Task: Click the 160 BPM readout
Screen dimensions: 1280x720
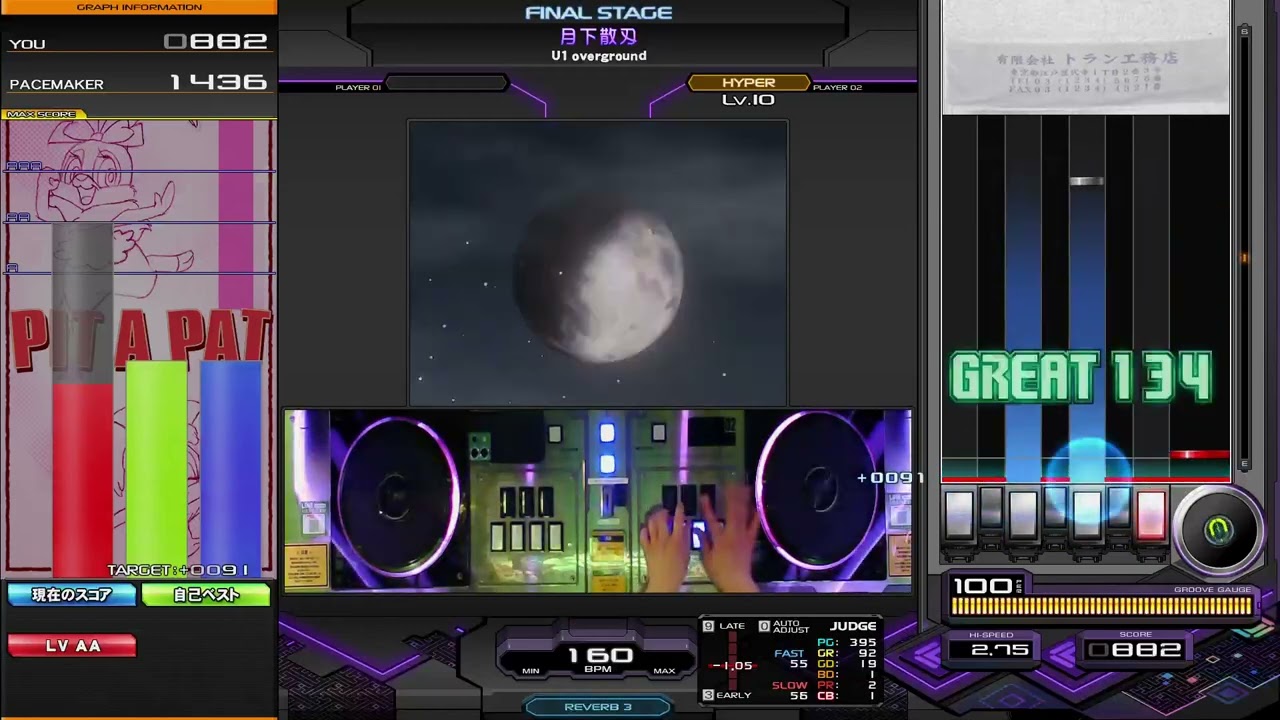Action: pos(600,656)
